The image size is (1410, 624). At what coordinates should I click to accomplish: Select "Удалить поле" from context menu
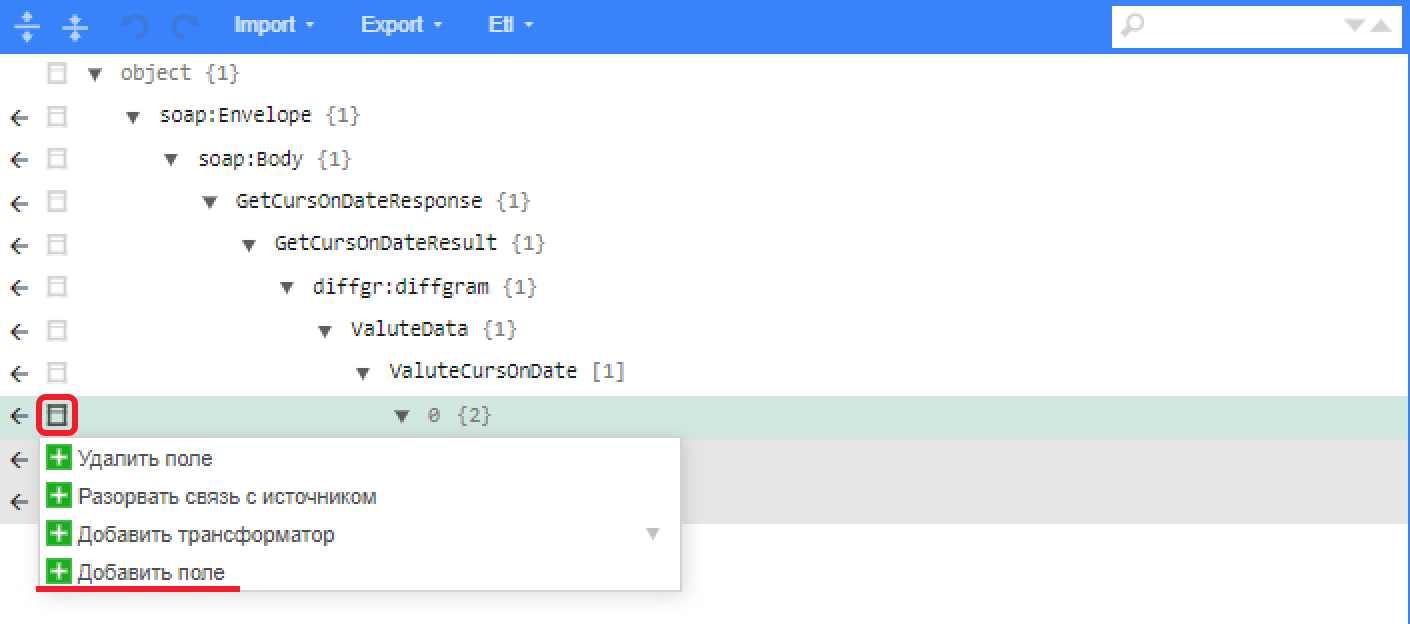pos(145,459)
